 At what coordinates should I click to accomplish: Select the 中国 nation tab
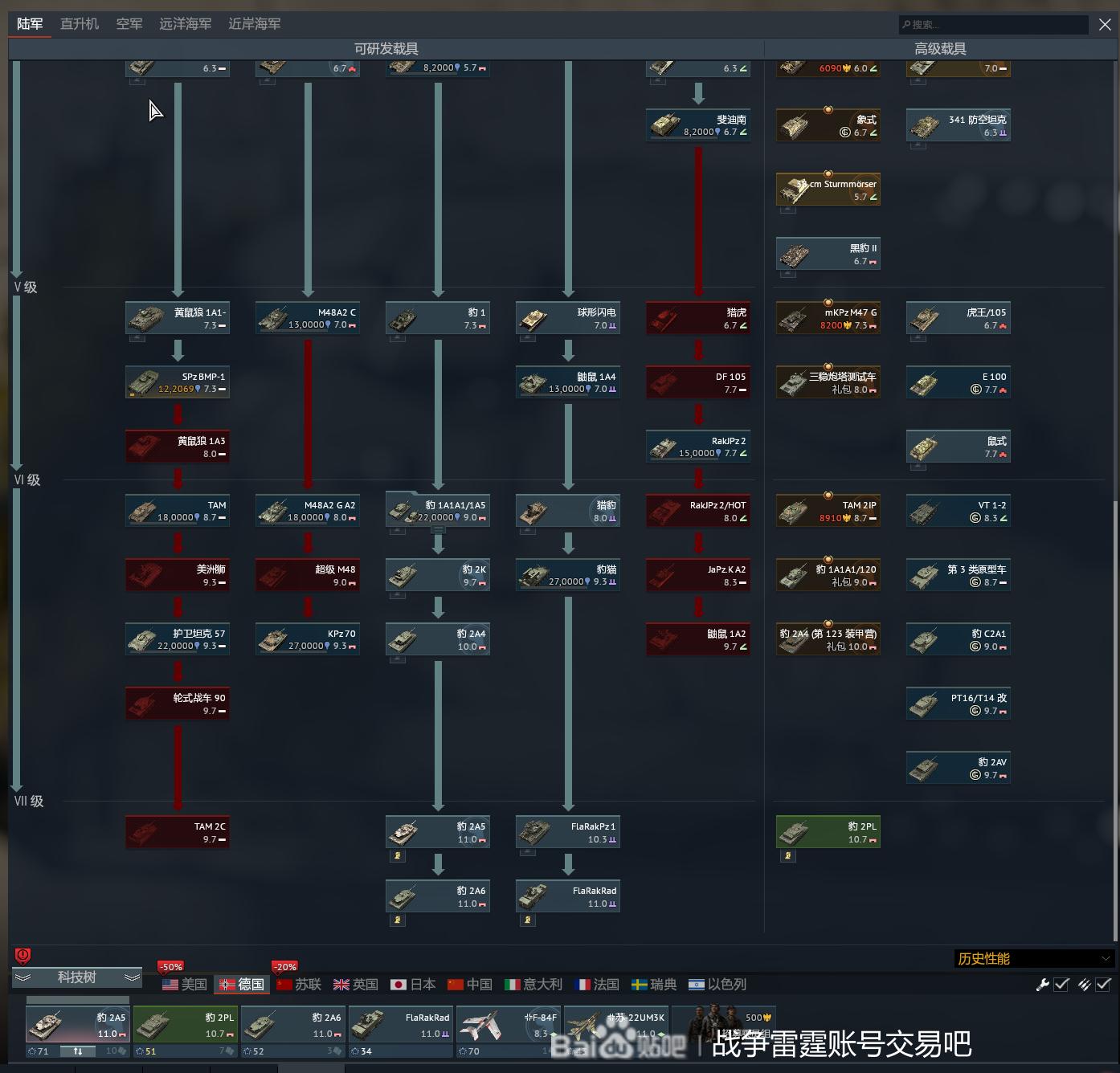470,985
